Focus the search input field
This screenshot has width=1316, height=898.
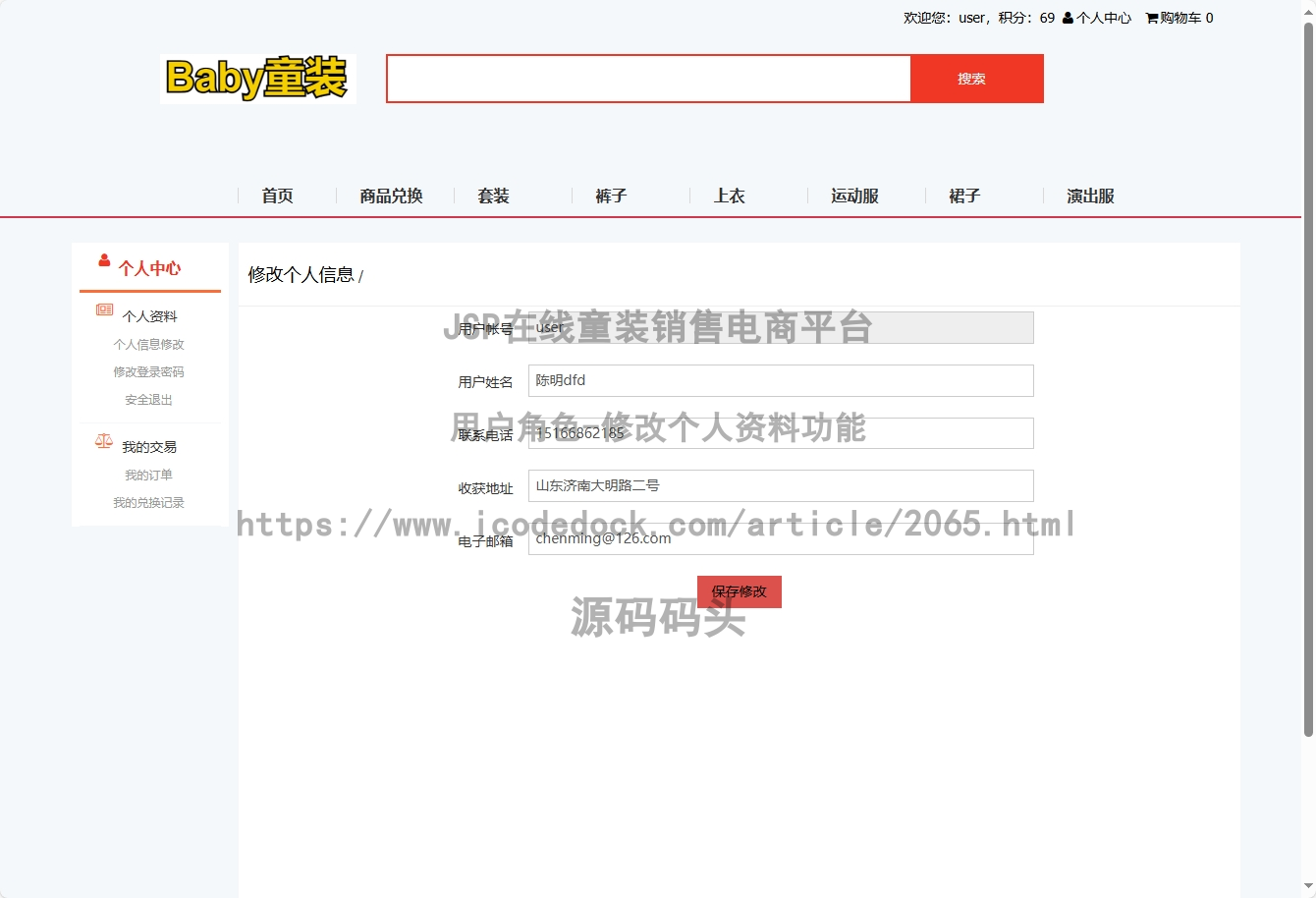tap(649, 79)
